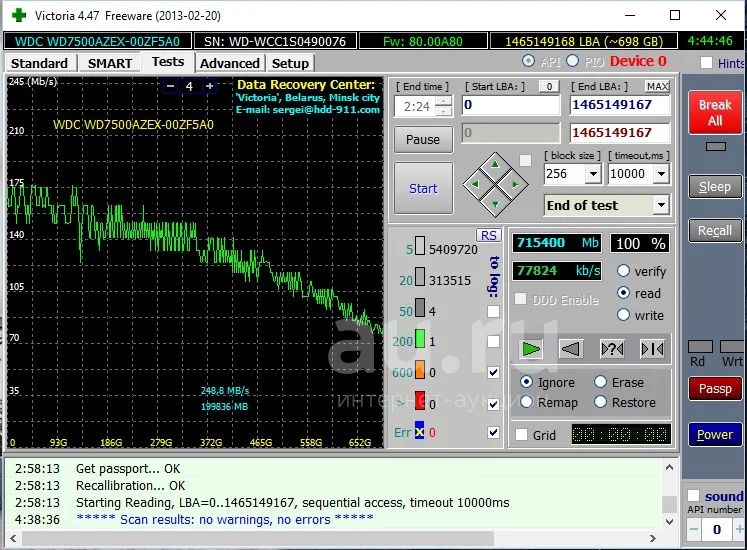Click the green play forward scan icon

coord(531,348)
